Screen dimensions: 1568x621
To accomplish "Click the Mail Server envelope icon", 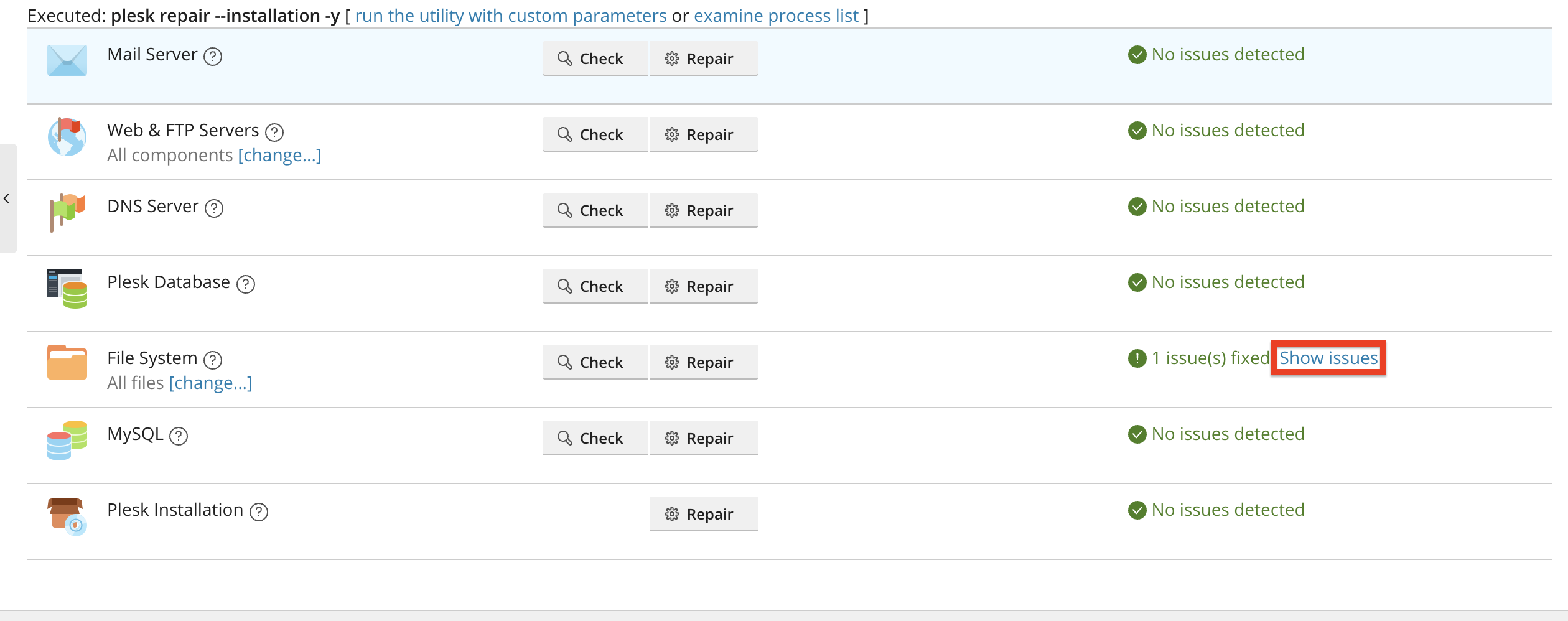I will click(x=67, y=60).
